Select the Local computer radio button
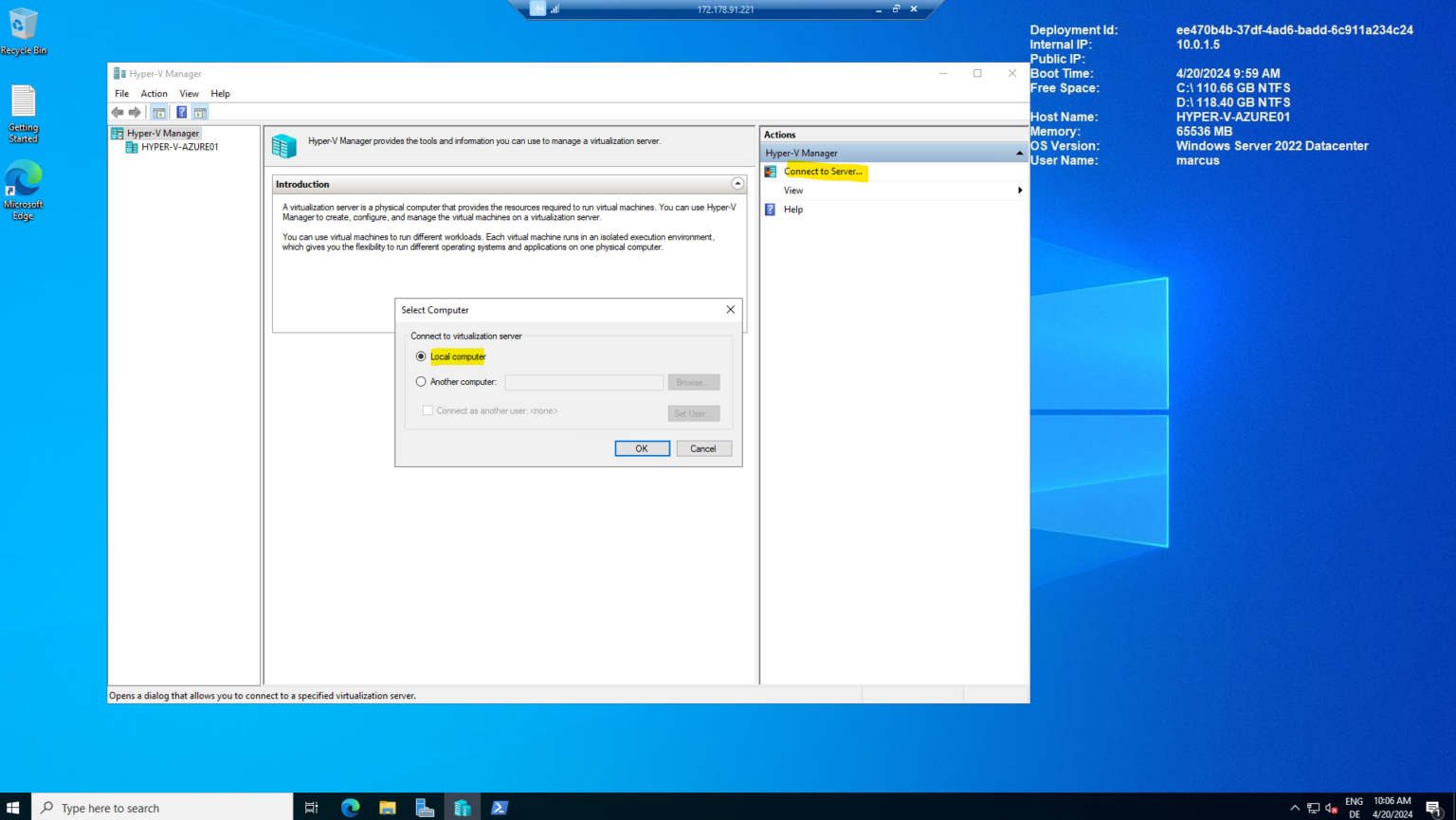Viewport: 1456px width, 820px height. (x=421, y=355)
